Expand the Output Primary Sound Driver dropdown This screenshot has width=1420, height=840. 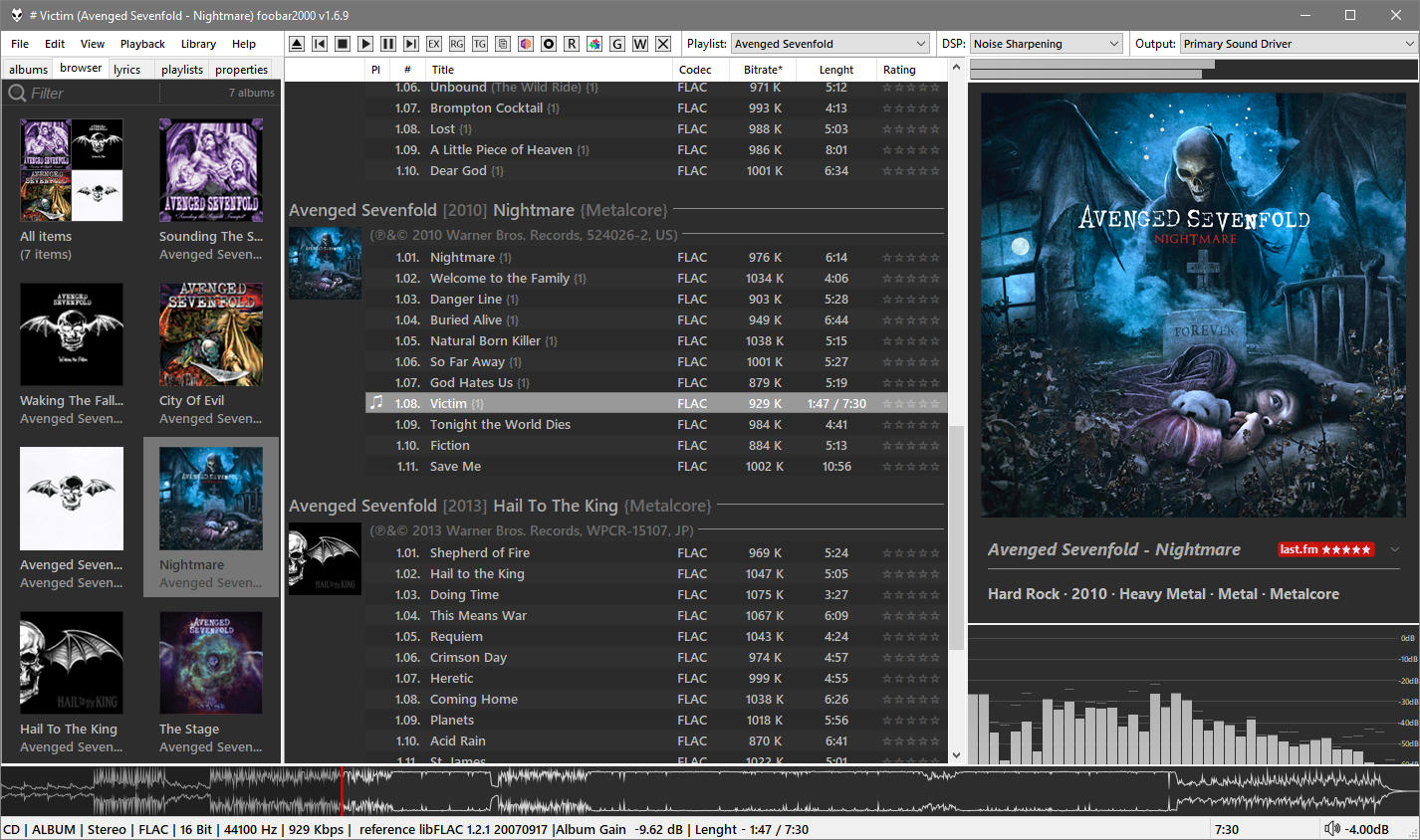click(1298, 44)
